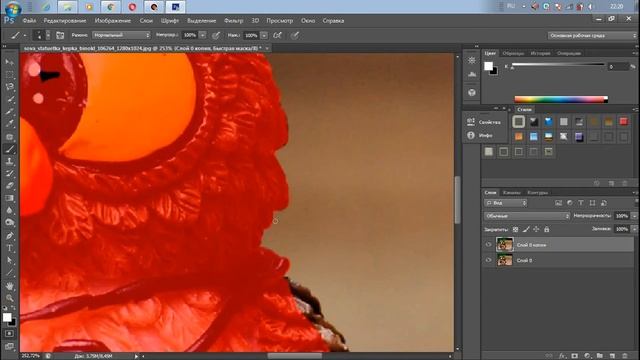
Task: Click the color spectrum ramp
Action: tap(561, 99)
